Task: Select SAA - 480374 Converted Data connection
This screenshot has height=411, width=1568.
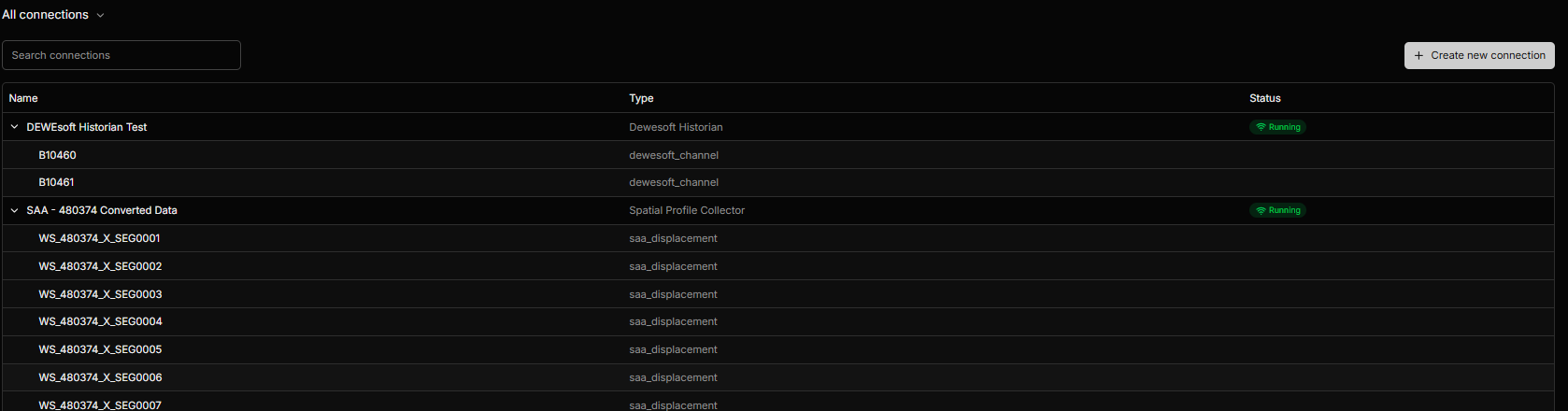Action: pos(777,210)
